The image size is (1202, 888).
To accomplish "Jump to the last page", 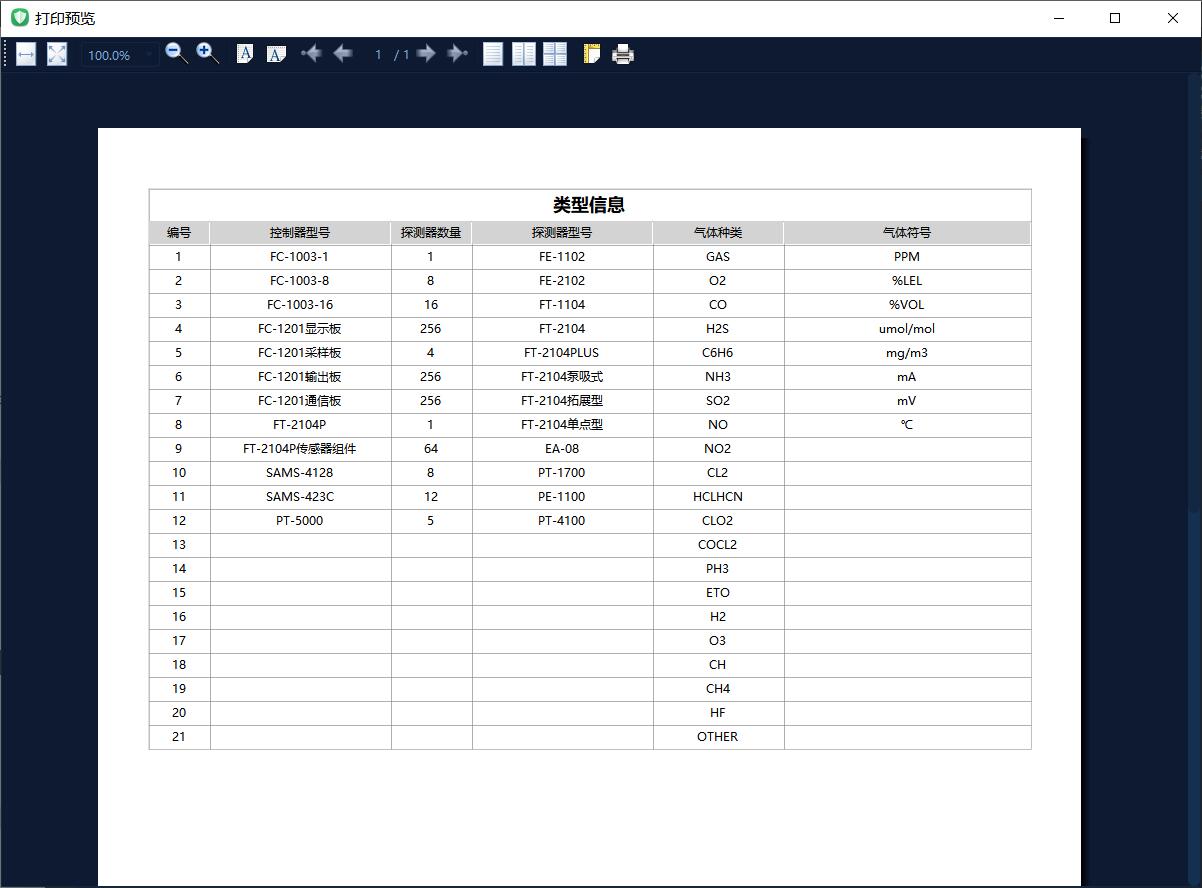I will click(457, 54).
